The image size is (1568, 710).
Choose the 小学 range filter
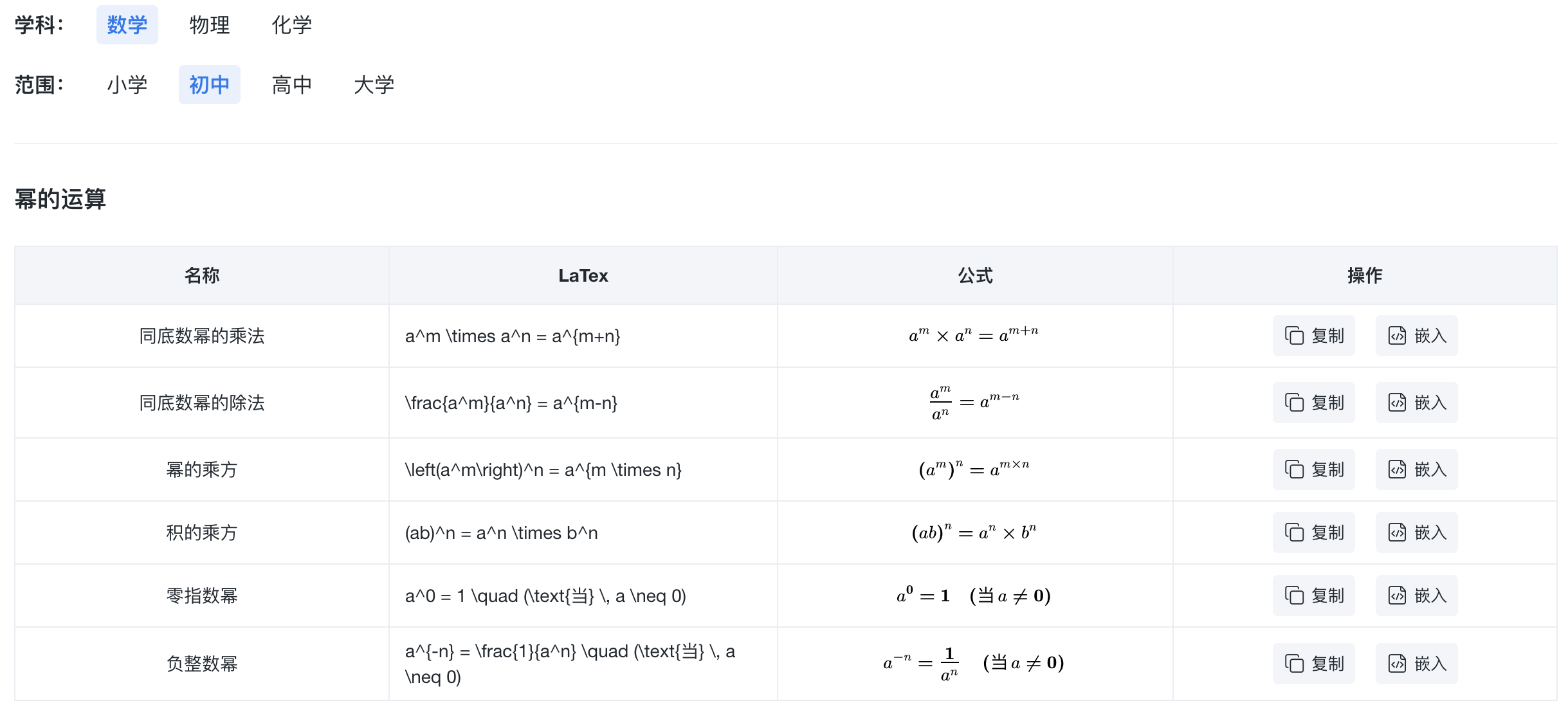[x=127, y=84]
